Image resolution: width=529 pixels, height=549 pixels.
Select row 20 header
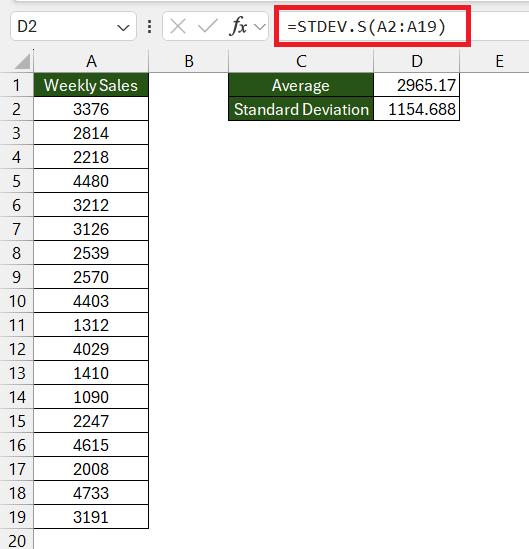(x=16, y=540)
